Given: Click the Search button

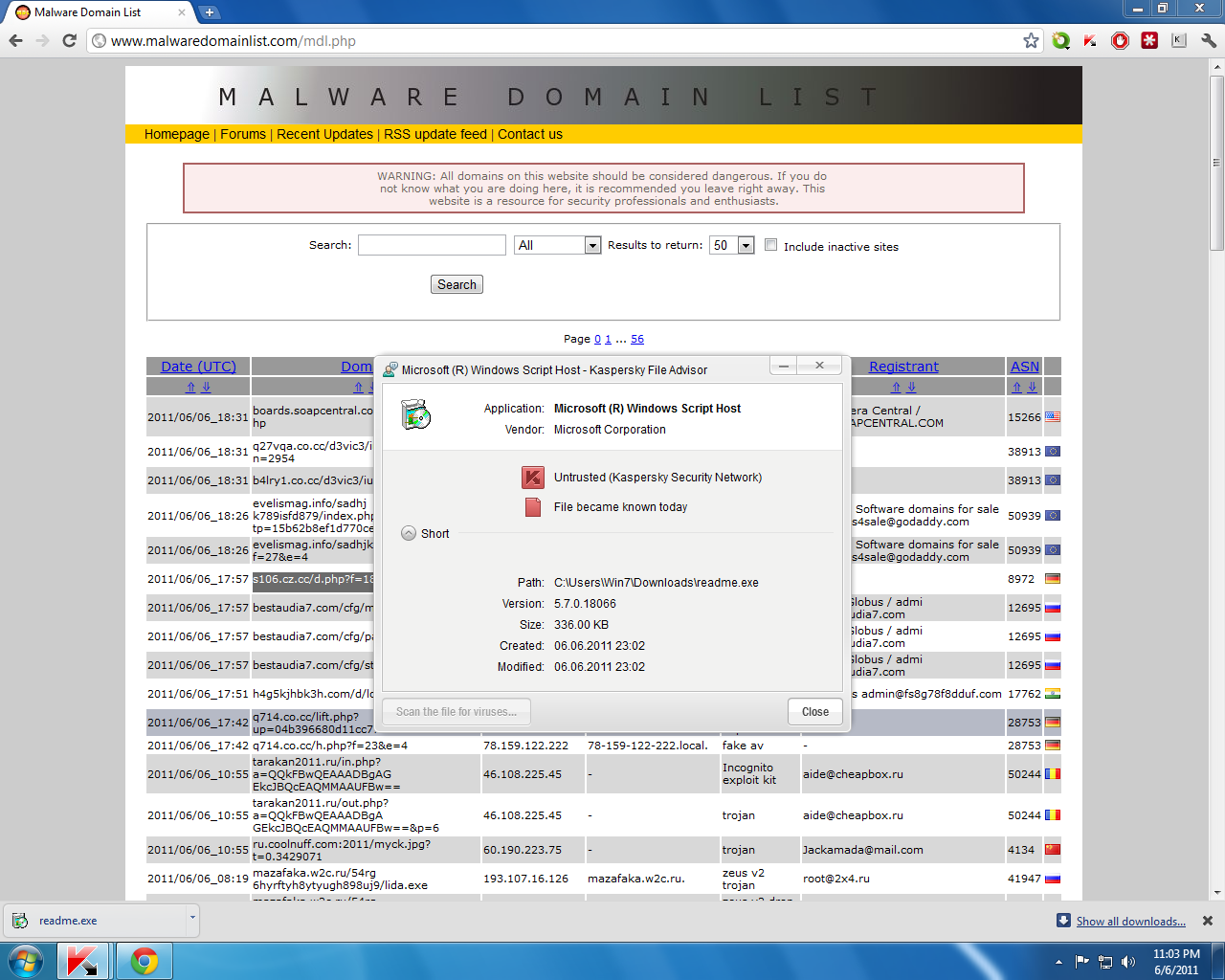Looking at the screenshot, I should [457, 284].
